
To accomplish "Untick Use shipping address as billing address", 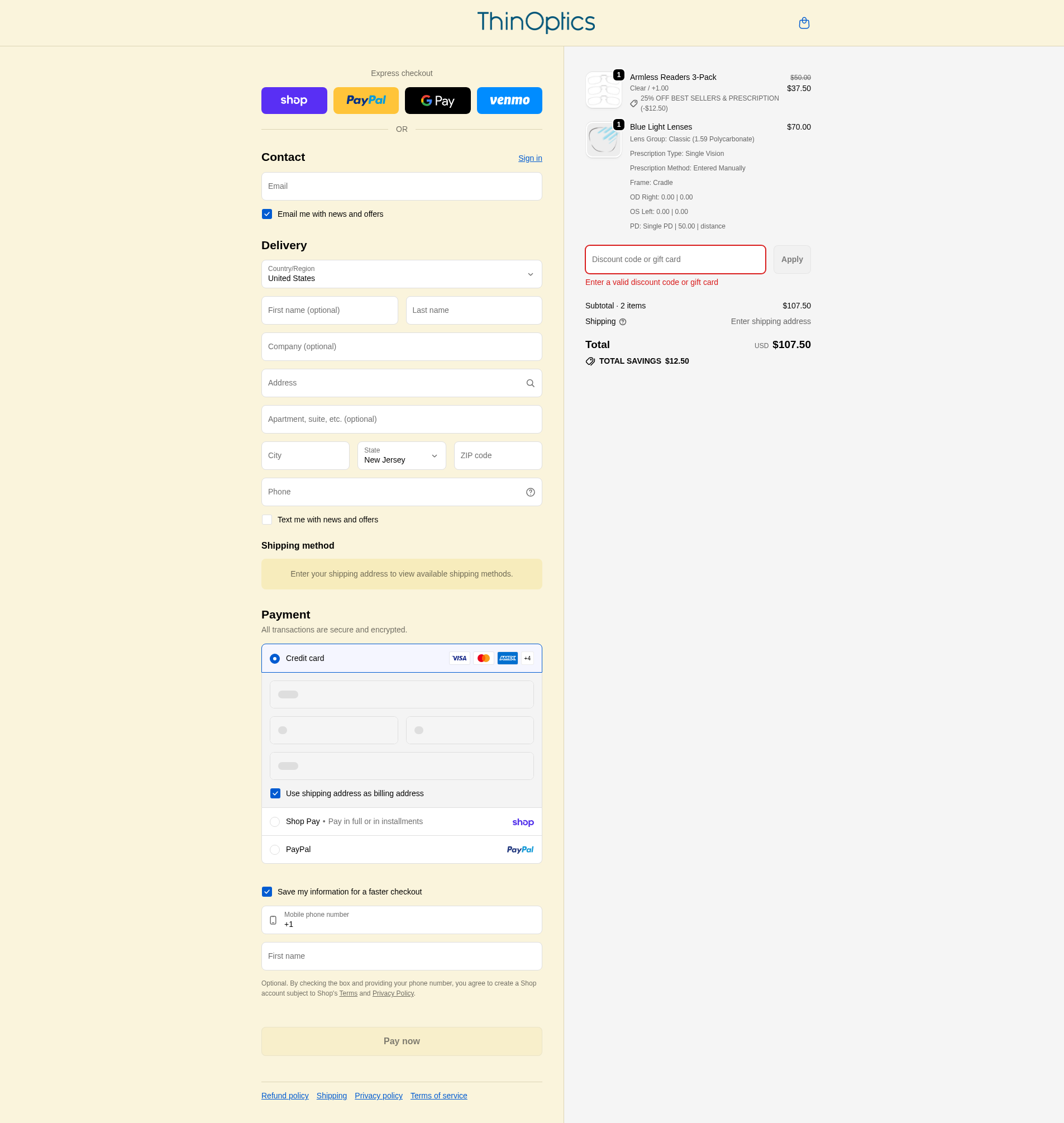I will 275,793.
